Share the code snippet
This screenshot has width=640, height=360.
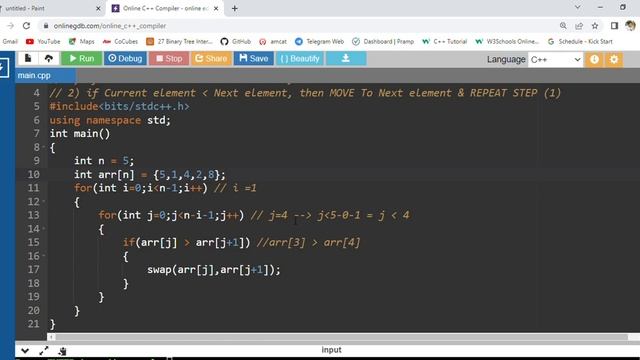[211, 59]
